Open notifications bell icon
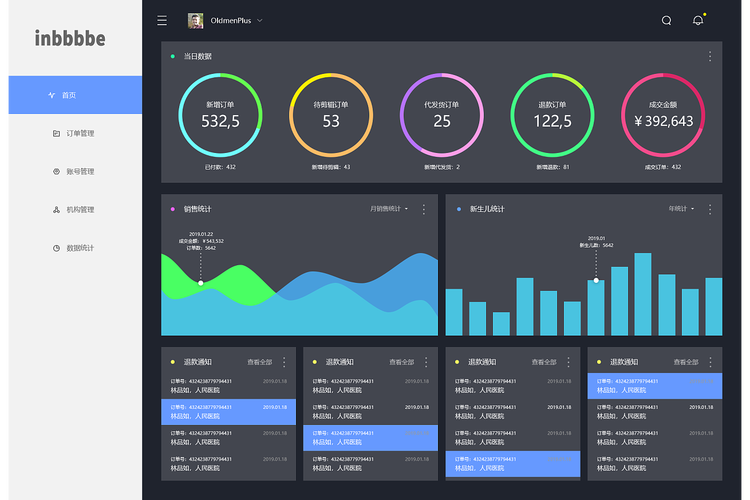The width and height of the screenshot is (750, 500). click(x=698, y=20)
